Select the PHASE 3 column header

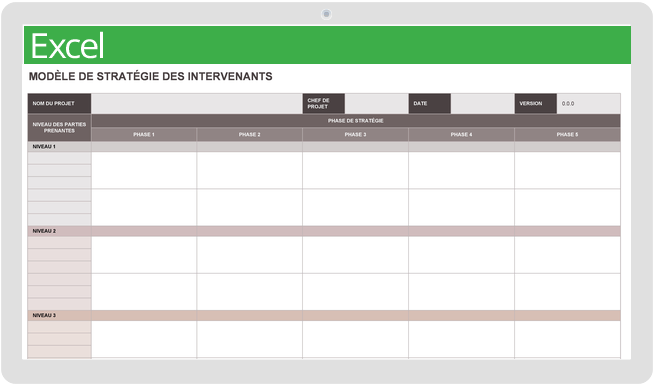click(x=355, y=134)
